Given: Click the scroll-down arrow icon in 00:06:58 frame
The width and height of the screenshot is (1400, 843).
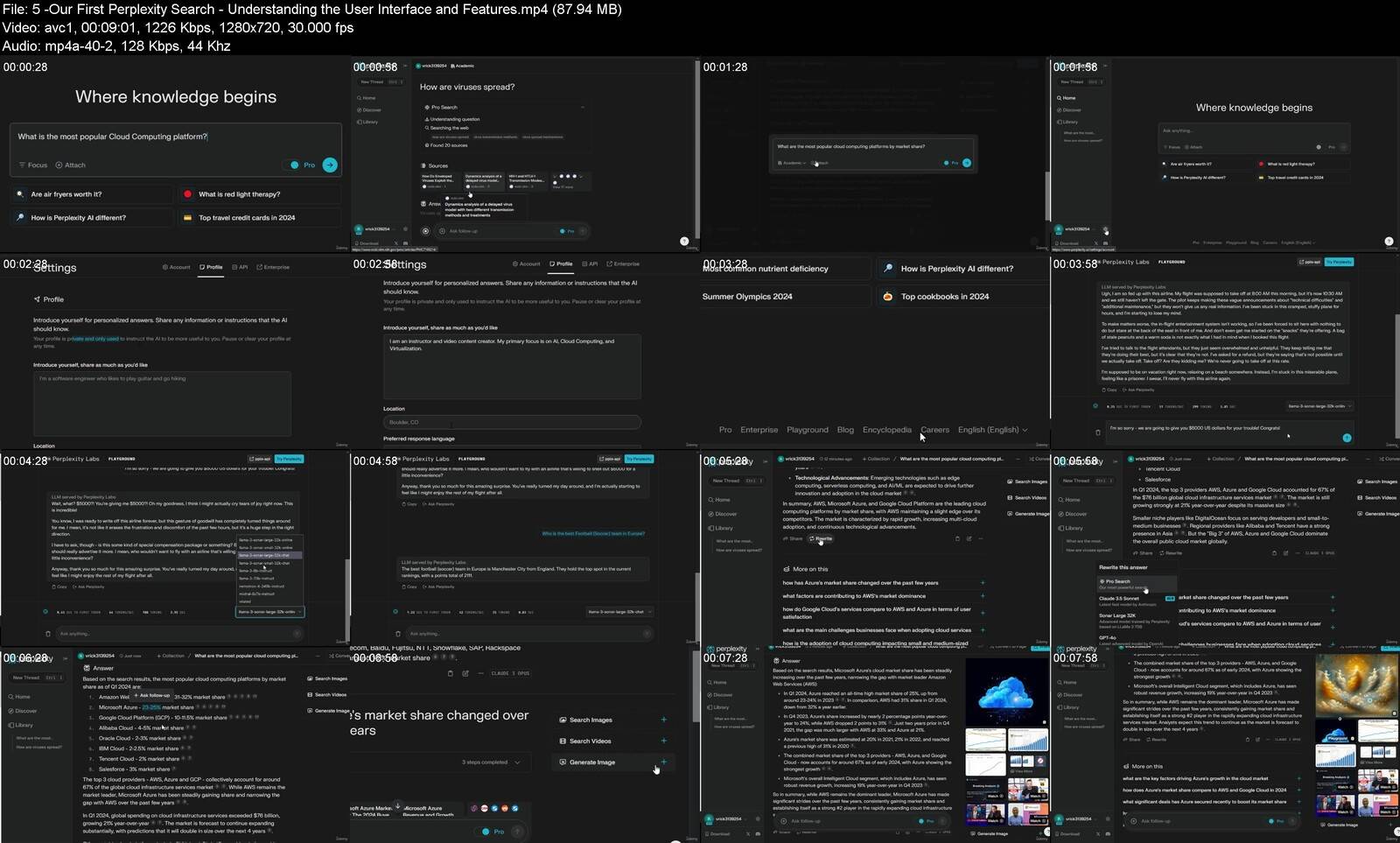Looking at the screenshot, I should [398, 806].
